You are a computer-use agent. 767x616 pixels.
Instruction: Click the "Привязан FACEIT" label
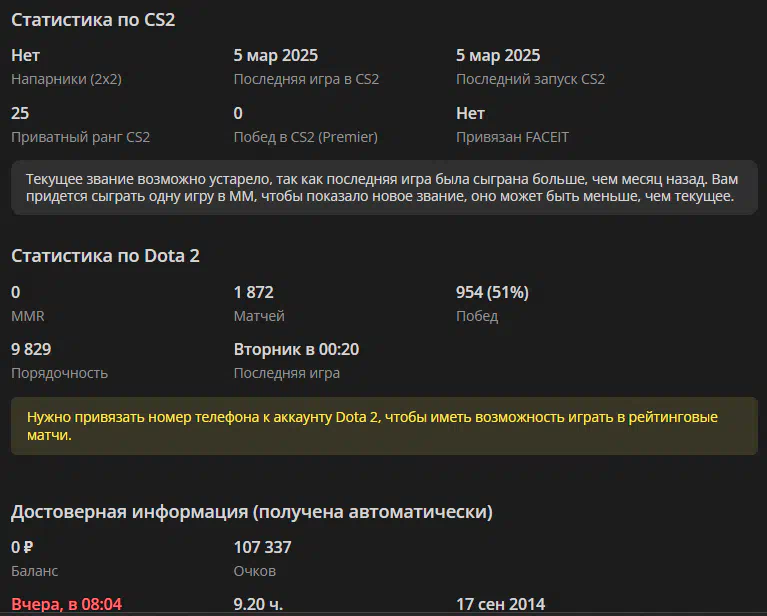[512, 137]
